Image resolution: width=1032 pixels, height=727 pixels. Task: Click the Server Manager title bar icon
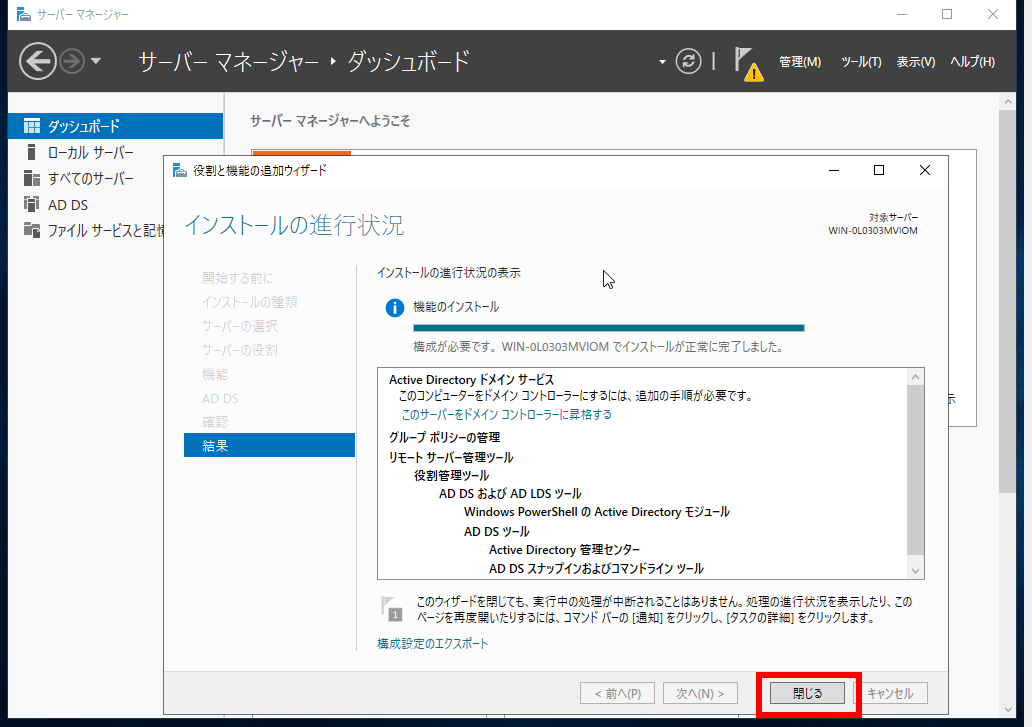pos(24,14)
